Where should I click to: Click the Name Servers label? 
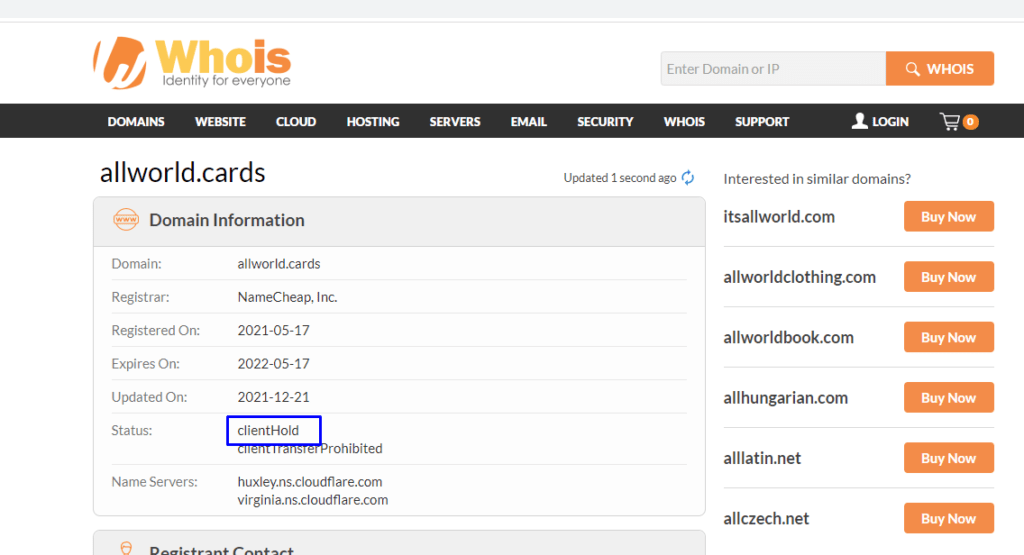(154, 482)
